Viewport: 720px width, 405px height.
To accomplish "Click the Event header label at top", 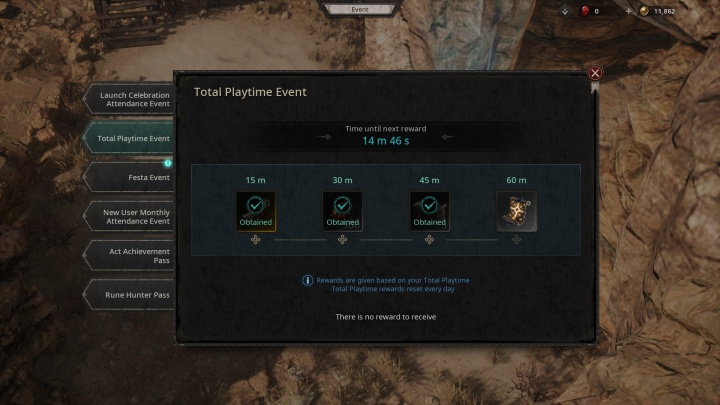I will click(360, 9).
